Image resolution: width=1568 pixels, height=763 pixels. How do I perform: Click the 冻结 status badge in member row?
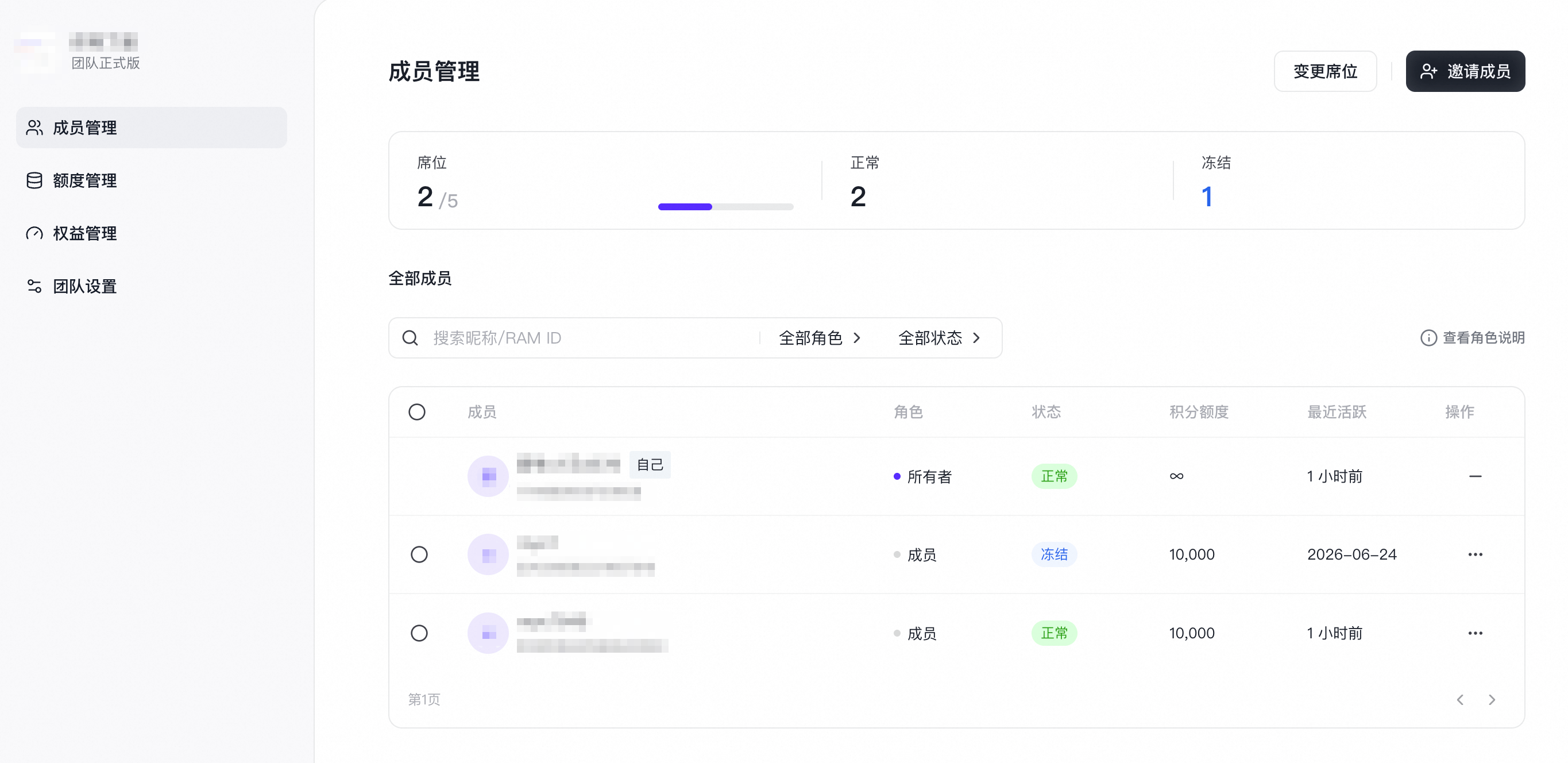[x=1055, y=555]
